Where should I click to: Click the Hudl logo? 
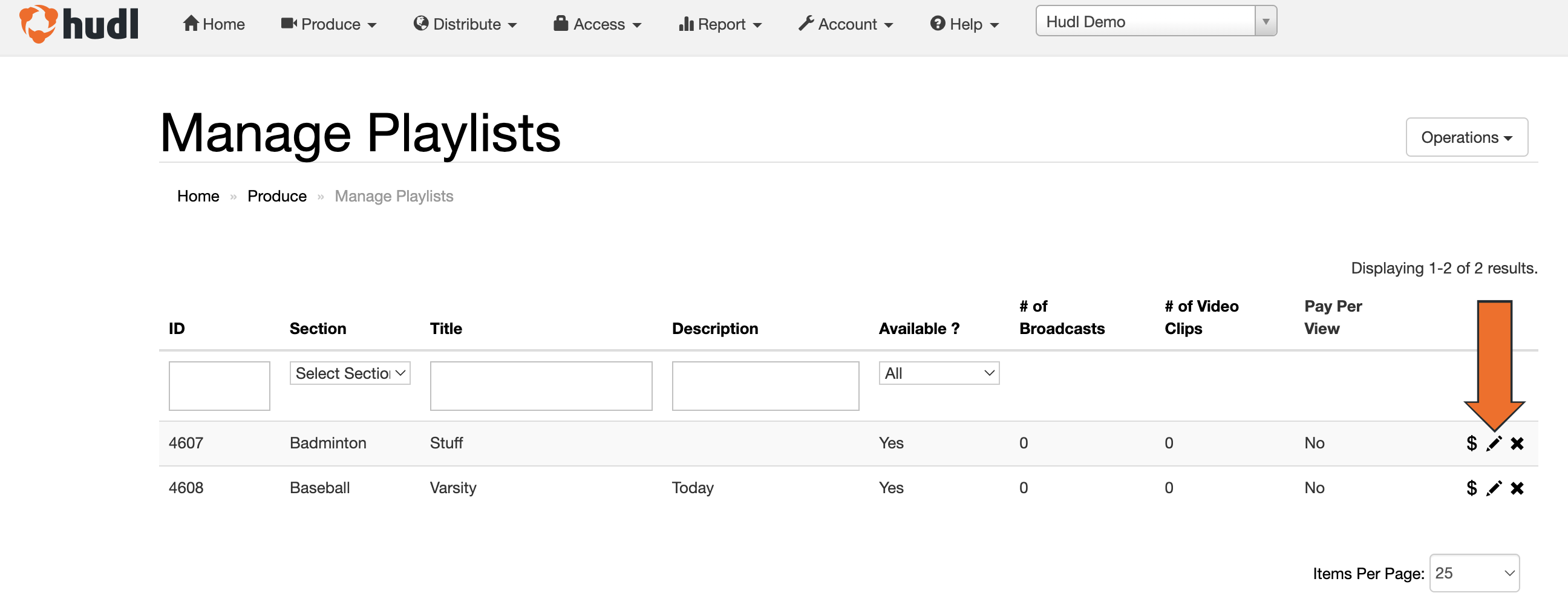point(79,24)
